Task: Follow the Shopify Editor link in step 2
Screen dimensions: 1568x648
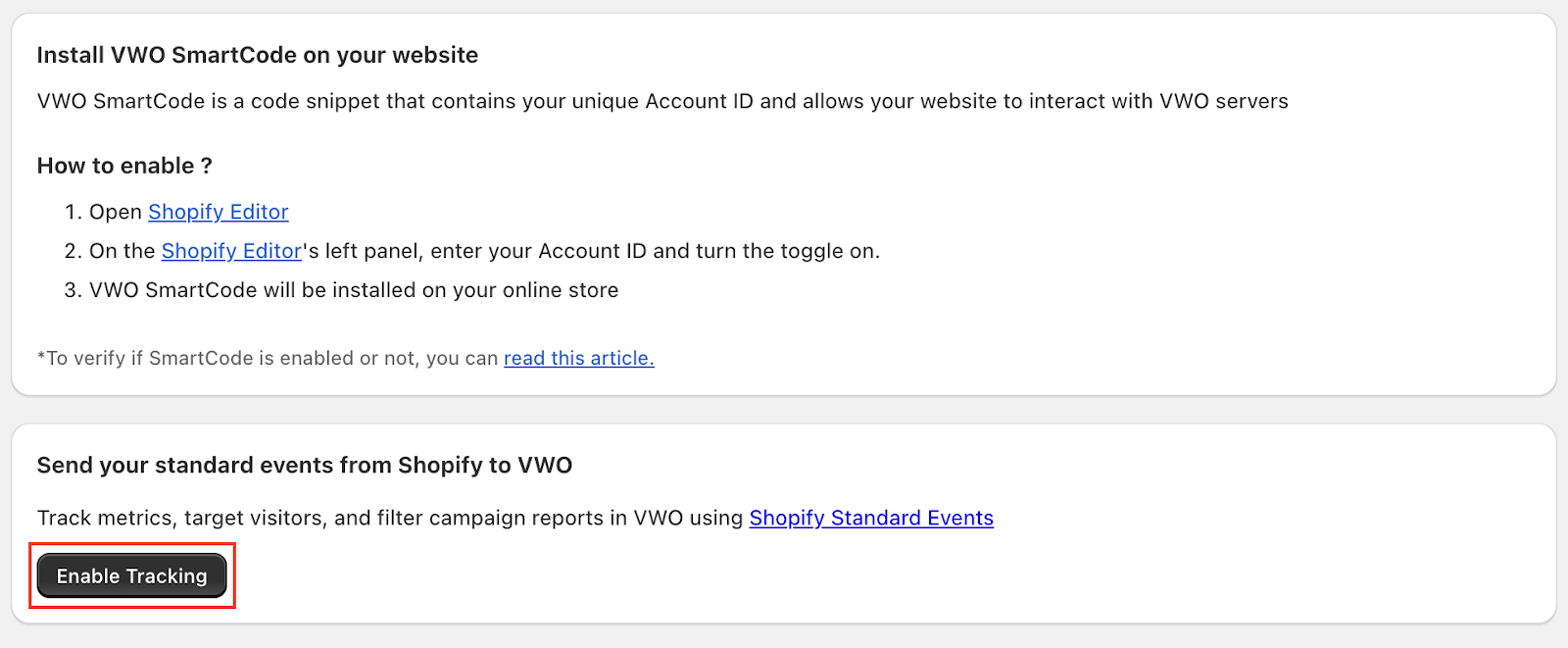Action: (231, 251)
